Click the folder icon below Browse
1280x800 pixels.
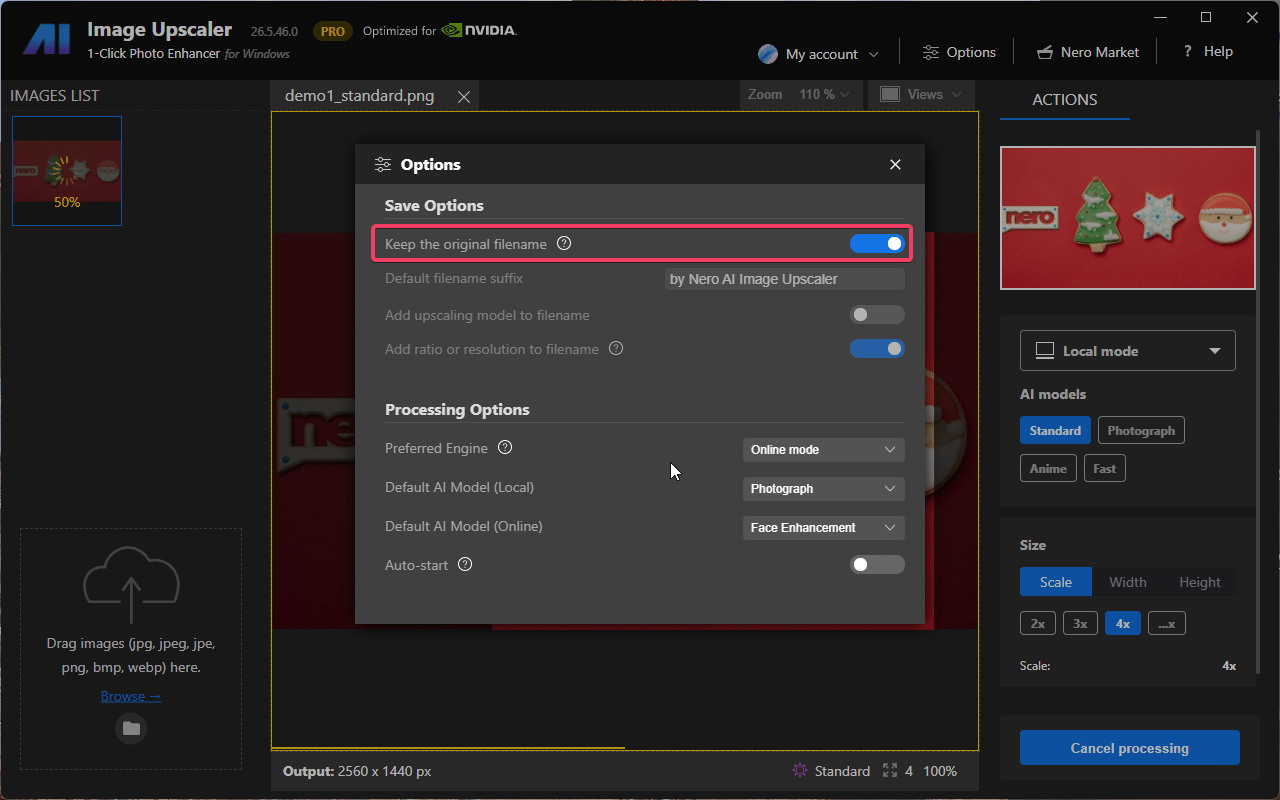click(x=130, y=728)
